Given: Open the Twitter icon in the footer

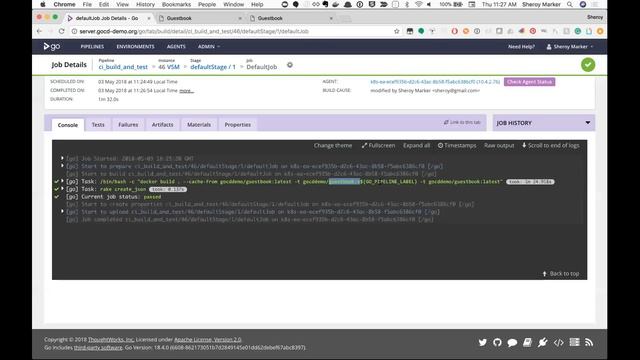Looking at the screenshot, I should 482,342.
